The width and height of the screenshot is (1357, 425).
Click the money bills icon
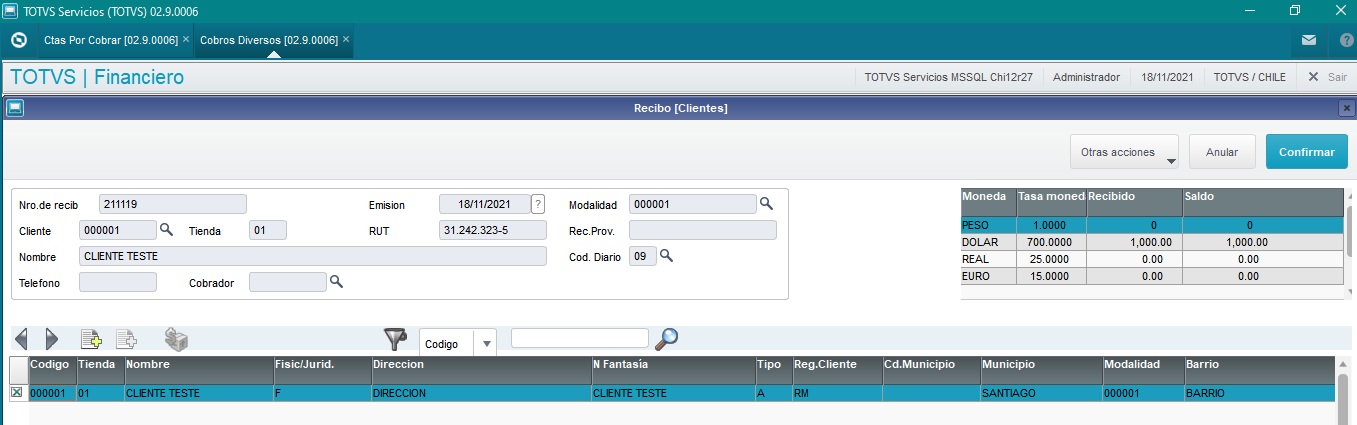tap(177, 340)
